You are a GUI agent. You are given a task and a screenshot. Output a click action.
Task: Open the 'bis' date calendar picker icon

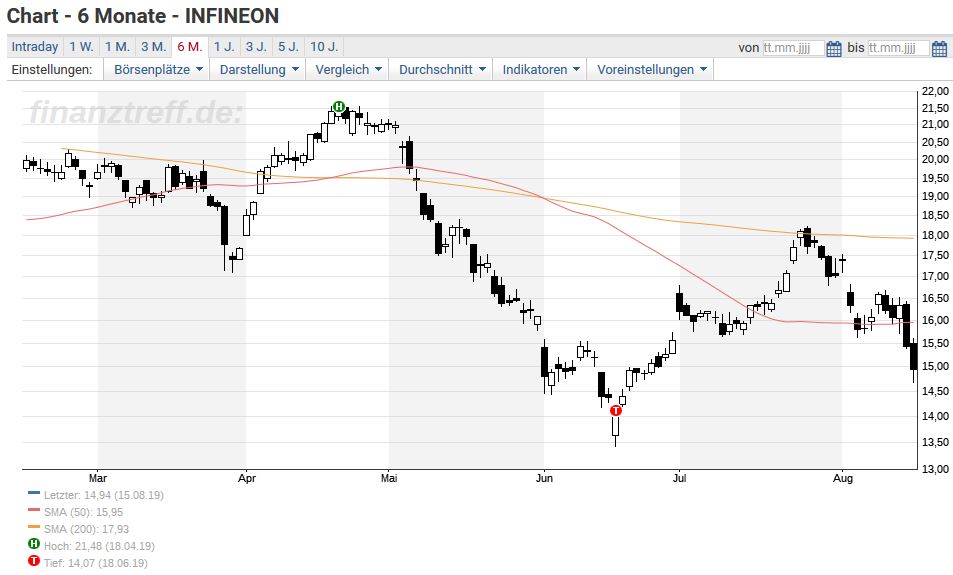pos(939,48)
